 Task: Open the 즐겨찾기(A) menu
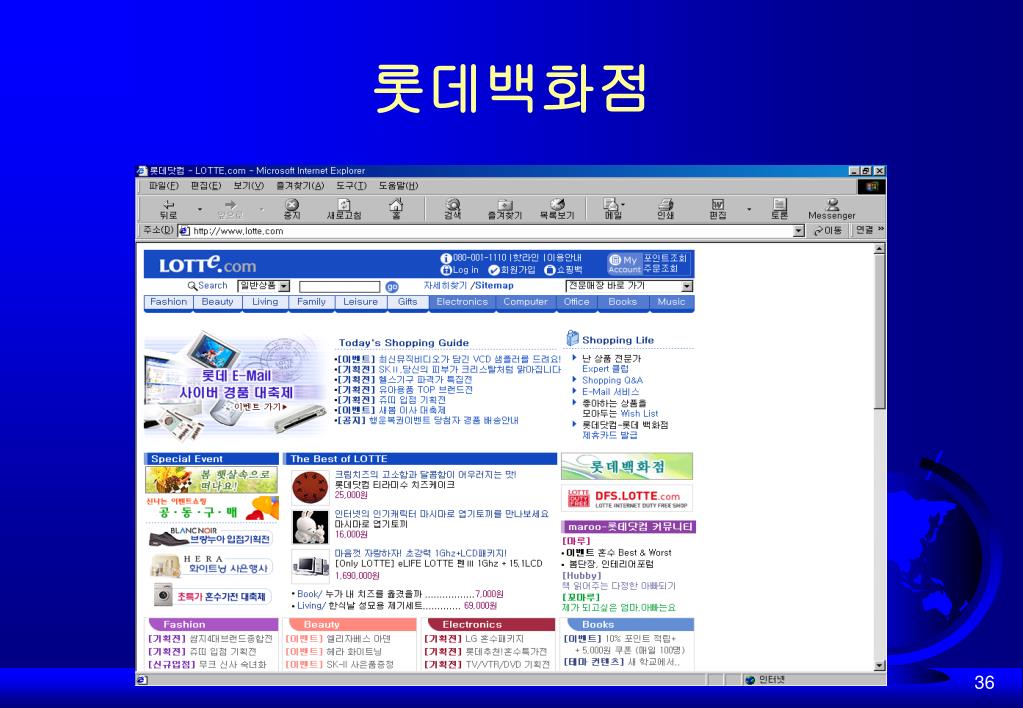point(299,186)
